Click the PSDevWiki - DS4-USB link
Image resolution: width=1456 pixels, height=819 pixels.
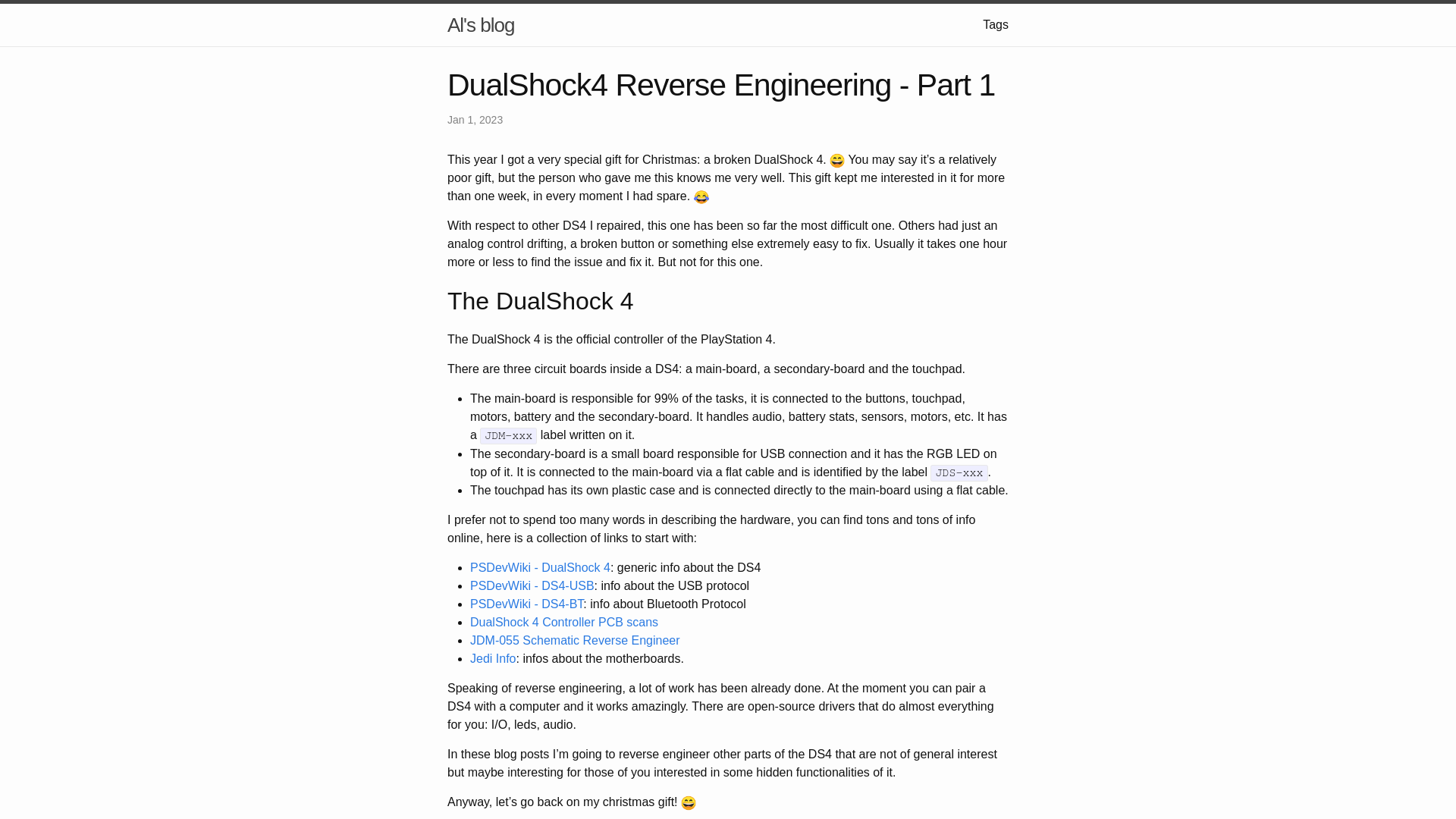coord(532,586)
